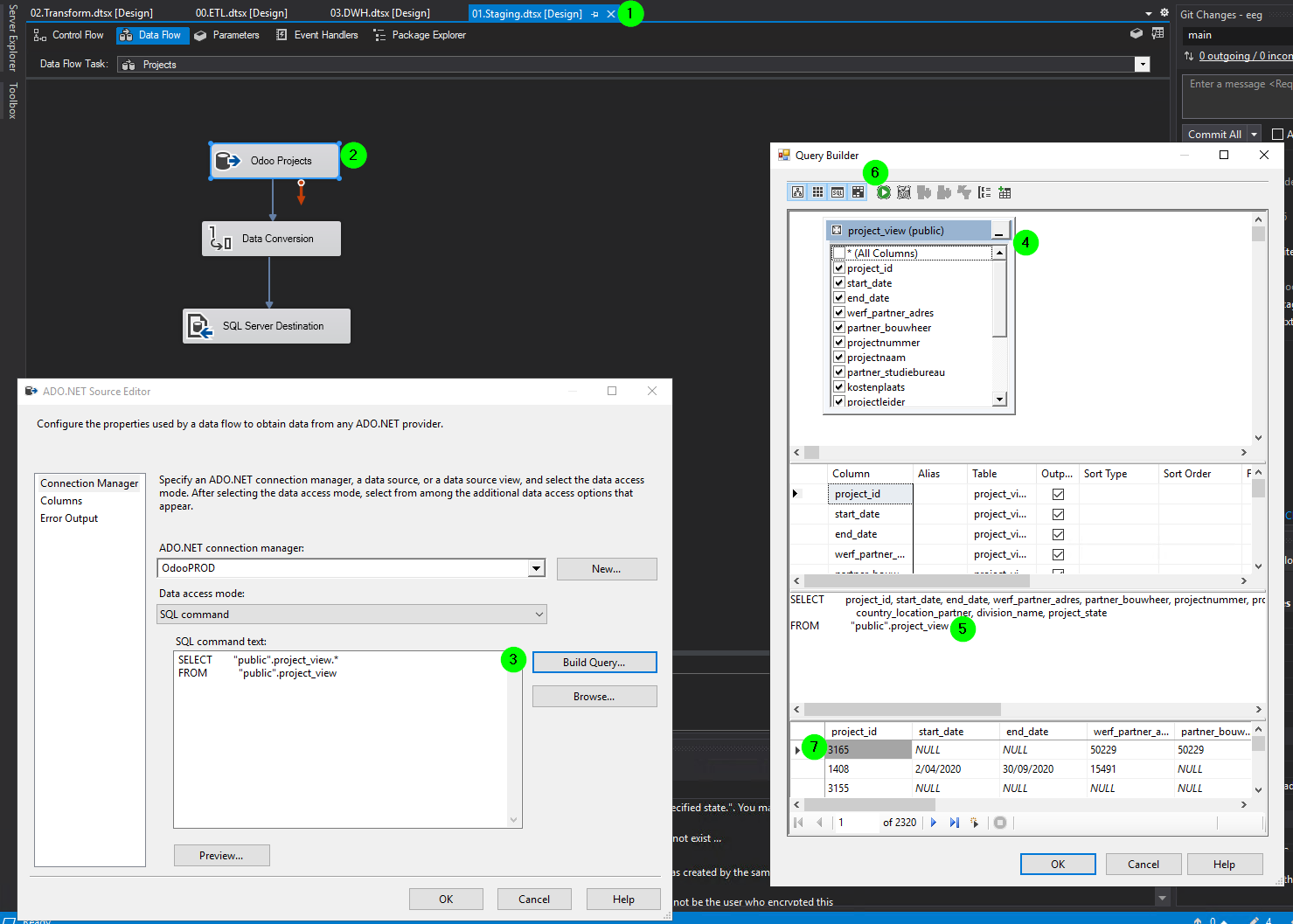1293x924 pixels.
Task: Toggle Output checkbox for start_date grid row
Action: [1058, 514]
